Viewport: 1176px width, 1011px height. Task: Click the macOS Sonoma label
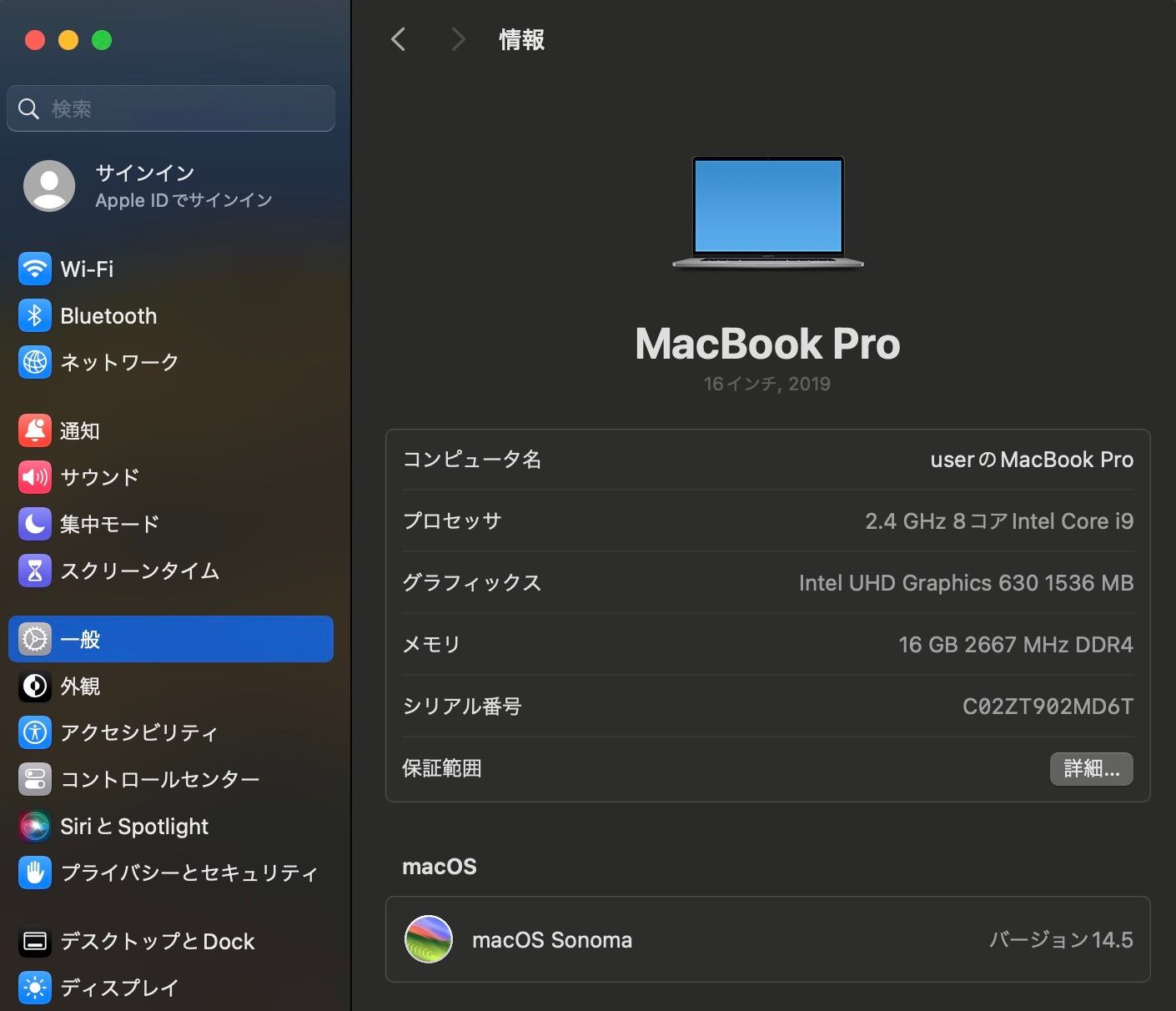click(552, 940)
